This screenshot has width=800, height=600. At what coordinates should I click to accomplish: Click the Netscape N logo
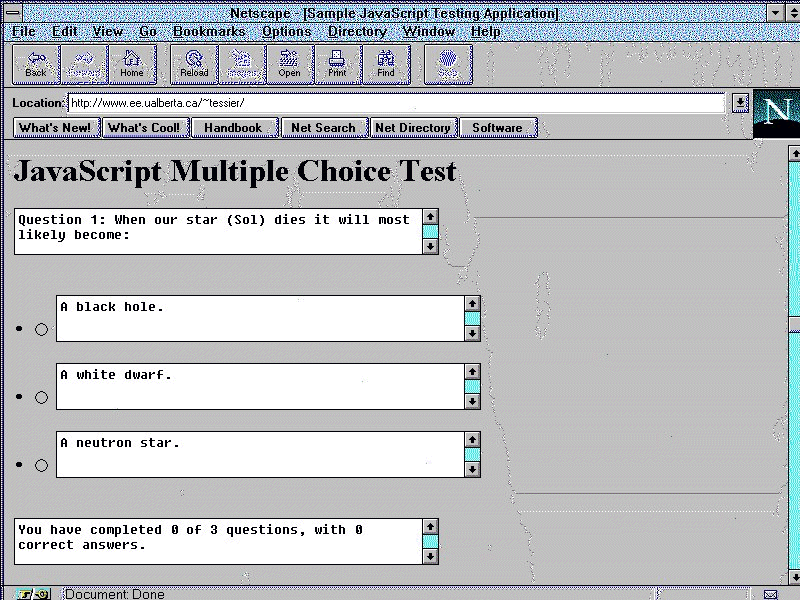(x=776, y=113)
